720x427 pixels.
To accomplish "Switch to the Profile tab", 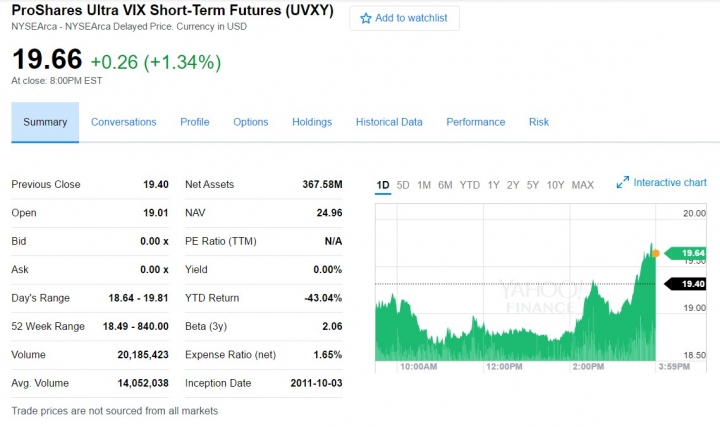I will 195,122.
